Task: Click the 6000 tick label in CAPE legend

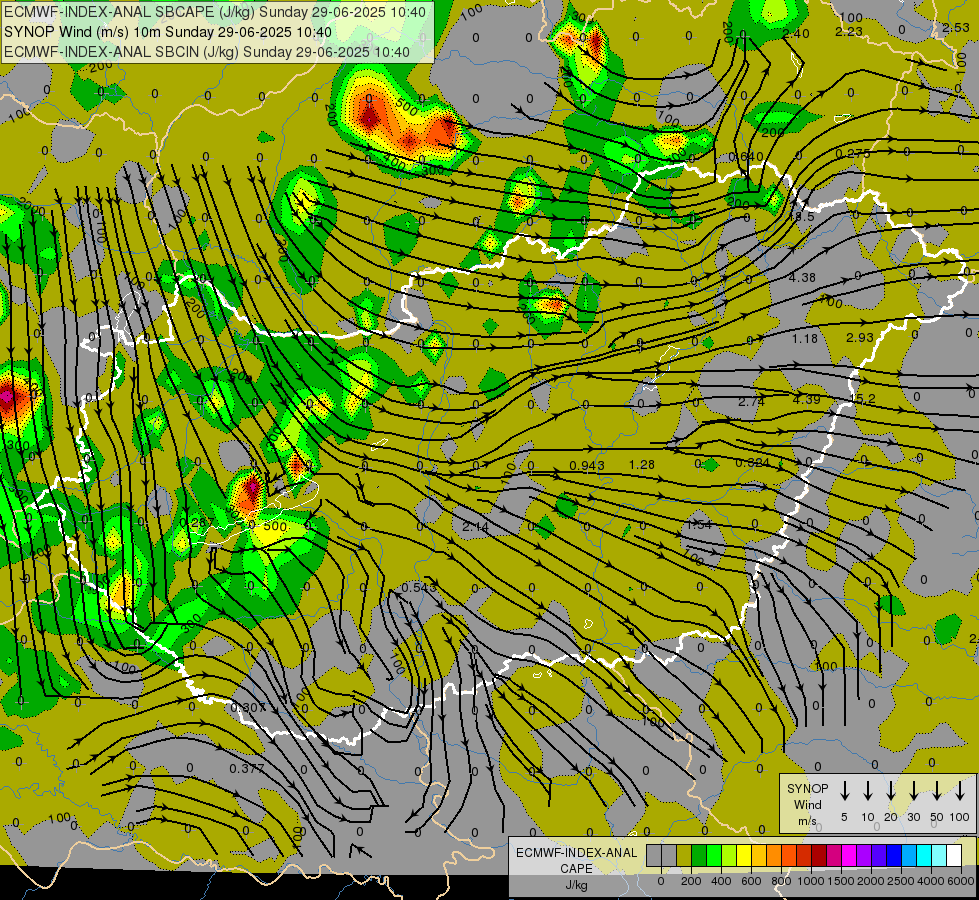Action: 961,881
